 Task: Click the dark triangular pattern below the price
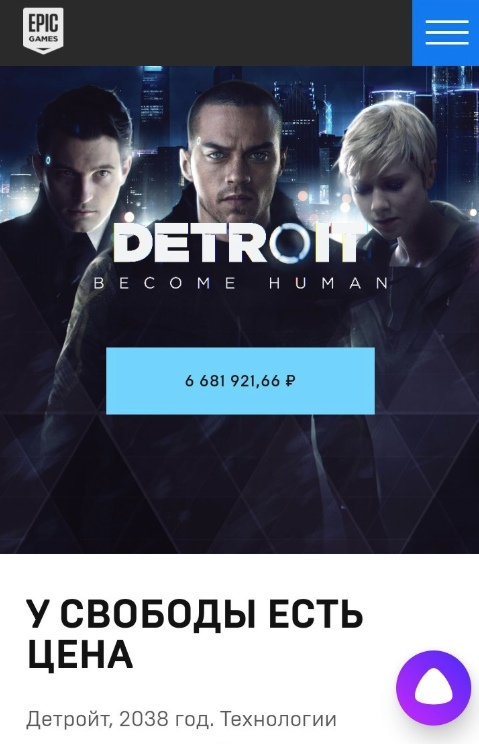(x=240, y=479)
